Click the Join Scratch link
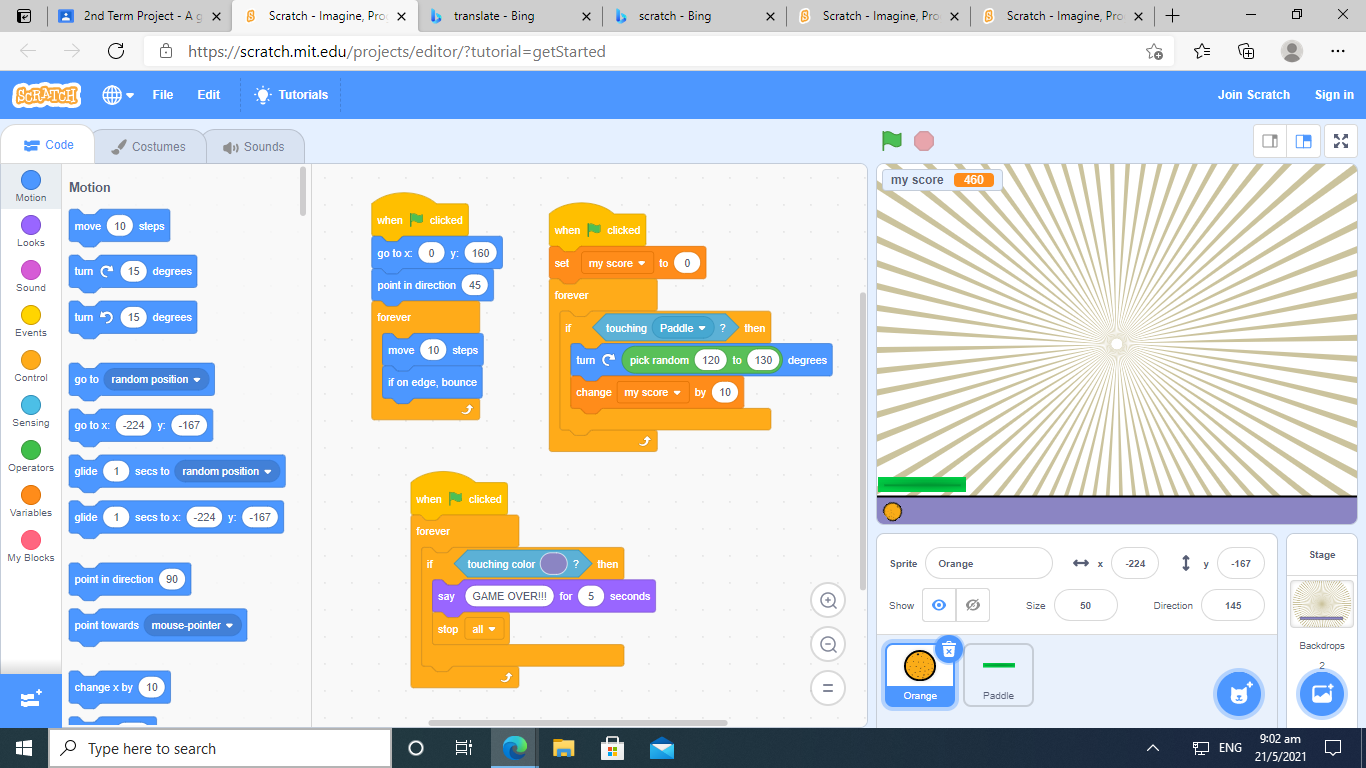The width and height of the screenshot is (1366, 768). point(1253,95)
